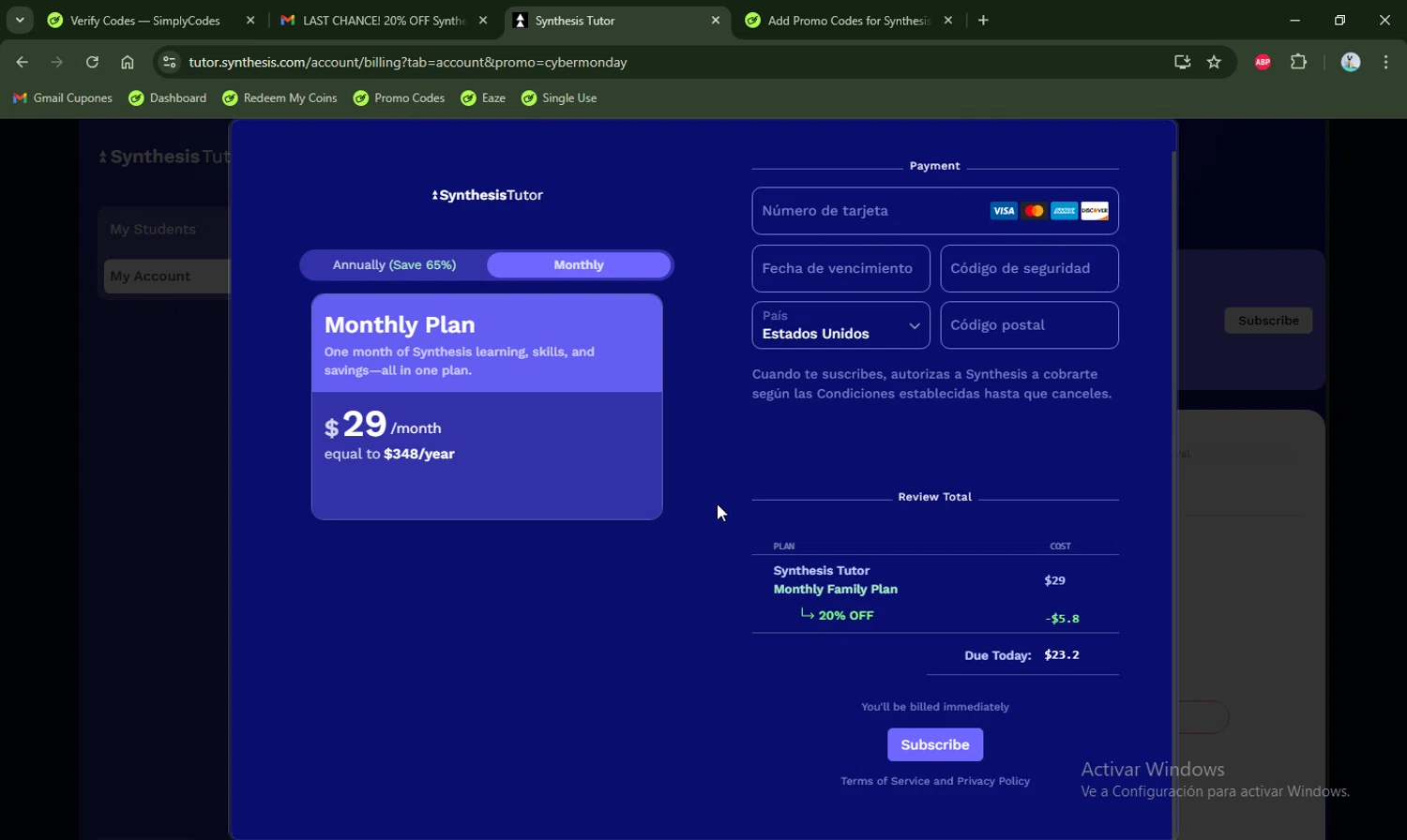1407x840 pixels.
Task: Close the Add Promo Codes tab
Action: [x=948, y=20]
